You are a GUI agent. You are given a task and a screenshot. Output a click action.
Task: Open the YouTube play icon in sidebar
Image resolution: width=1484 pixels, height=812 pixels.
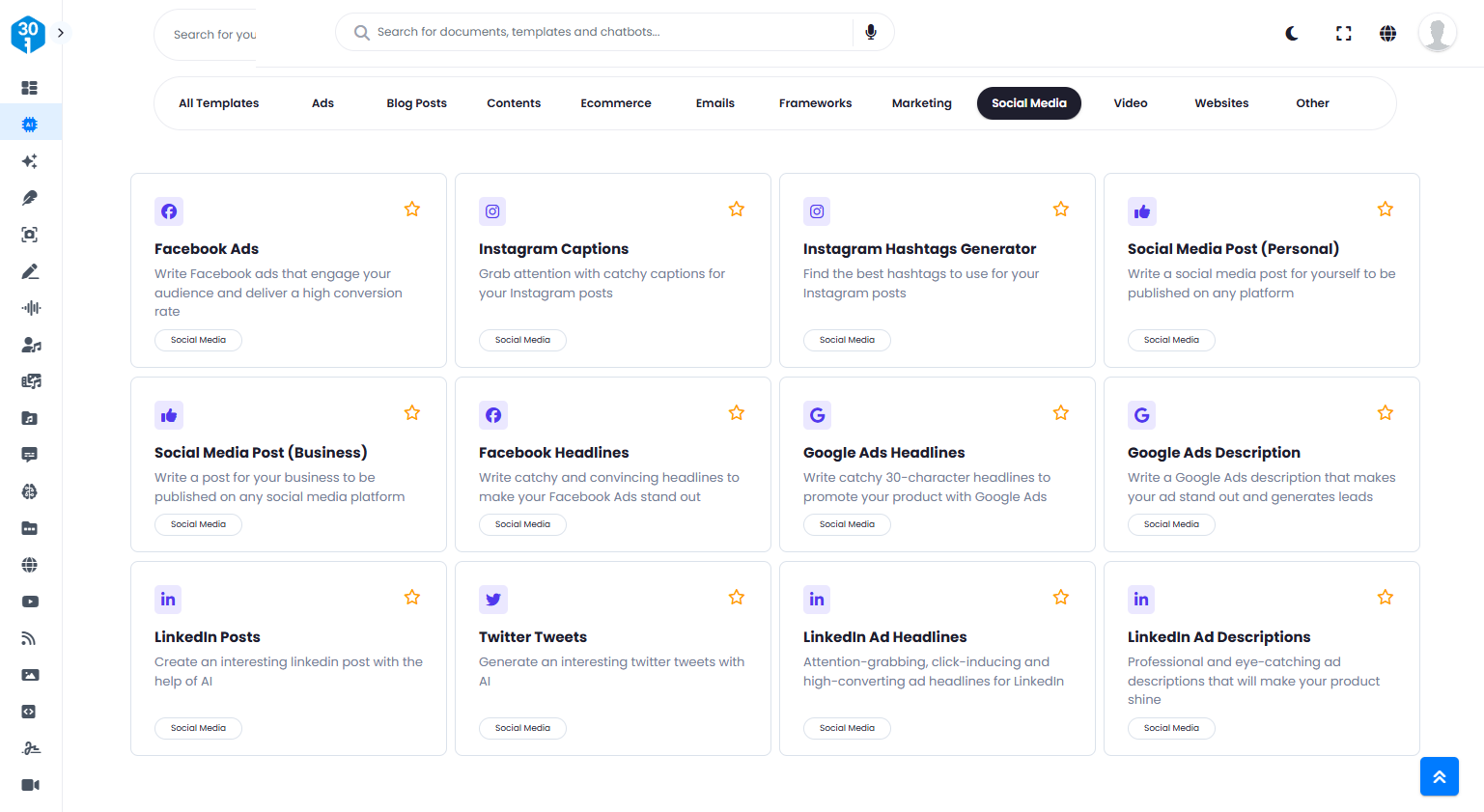coord(30,602)
